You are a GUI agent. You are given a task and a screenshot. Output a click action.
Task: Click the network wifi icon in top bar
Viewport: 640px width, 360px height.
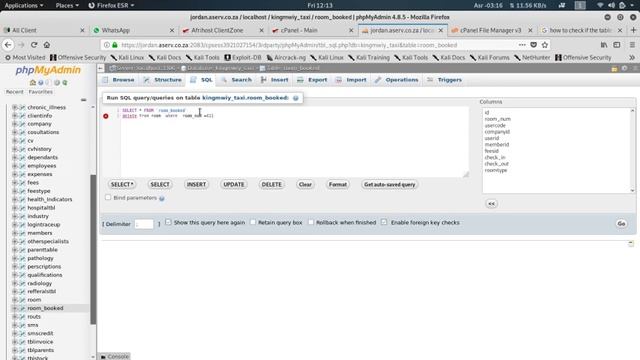point(600,5)
